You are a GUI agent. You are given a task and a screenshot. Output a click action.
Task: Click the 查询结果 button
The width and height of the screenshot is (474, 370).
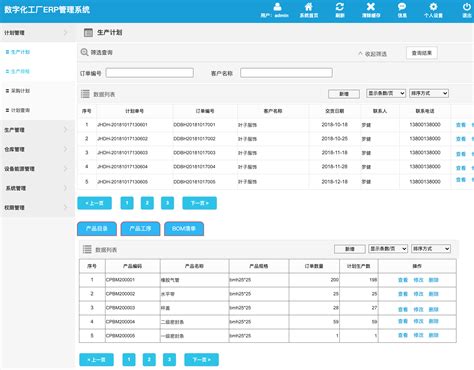tap(422, 53)
